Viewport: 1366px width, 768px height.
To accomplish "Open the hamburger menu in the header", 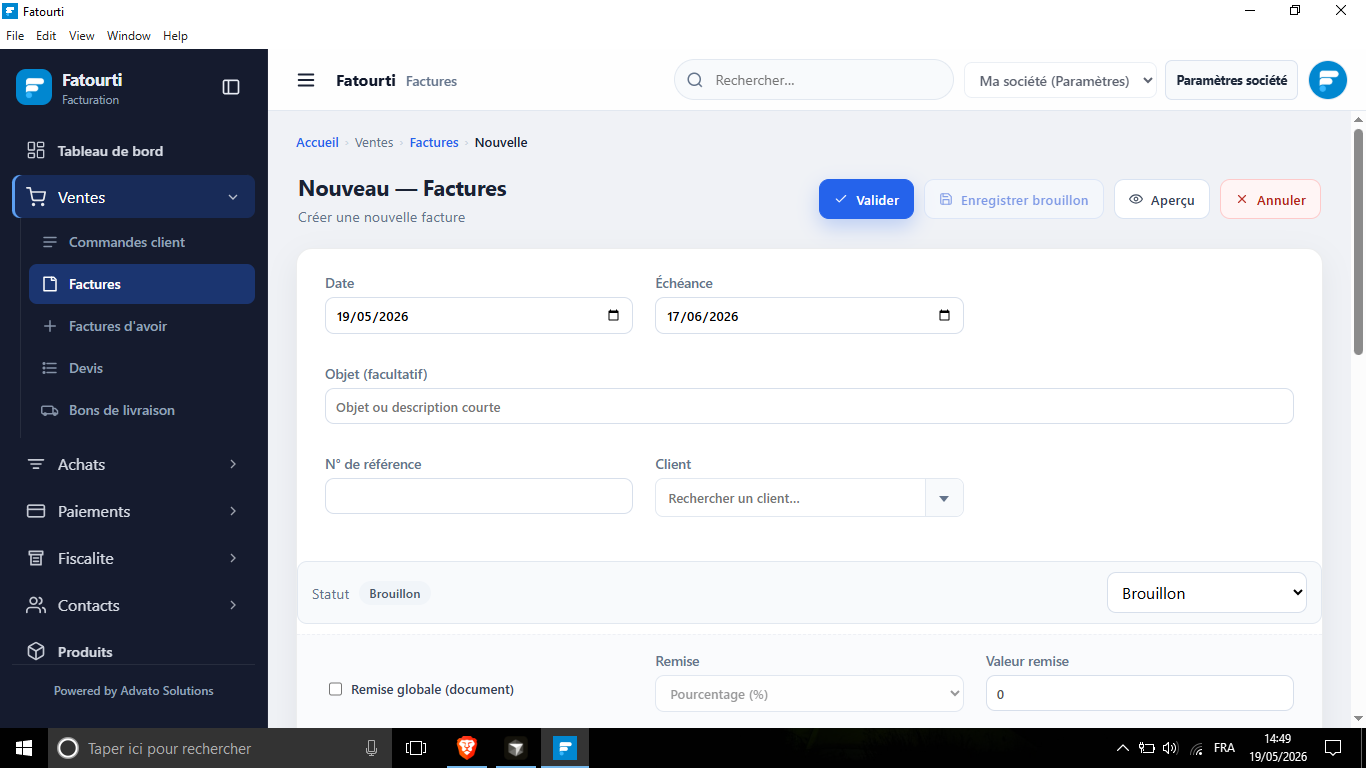I will (306, 80).
